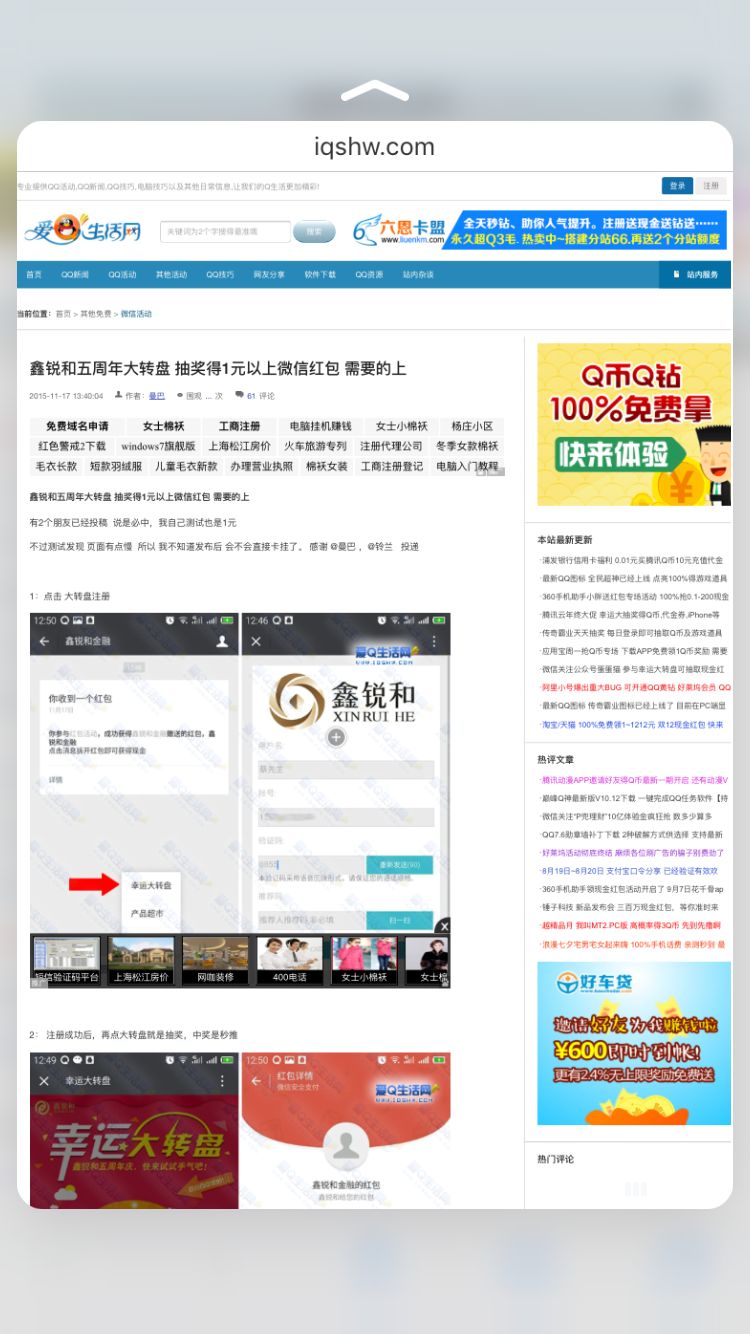This screenshot has height=1334, width=750.
Task: Open the 短信验证码平台 ad thumbnail
Action: pyautogui.click(x=67, y=960)
